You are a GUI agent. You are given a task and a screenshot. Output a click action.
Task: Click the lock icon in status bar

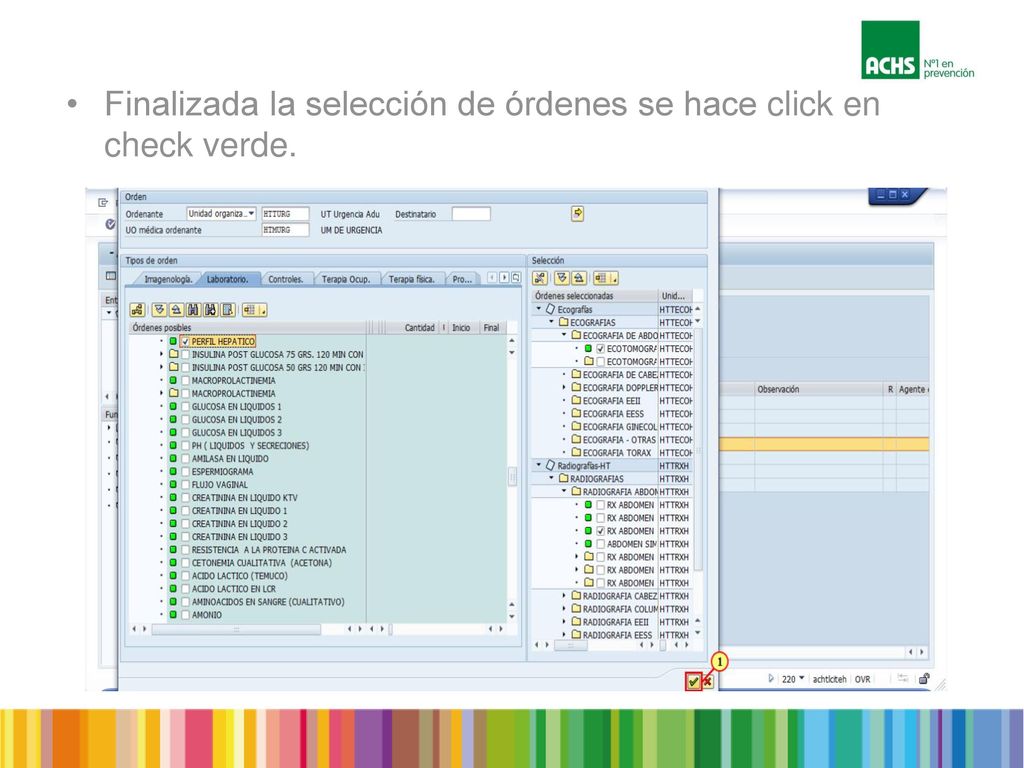click(x=924, y=679)
